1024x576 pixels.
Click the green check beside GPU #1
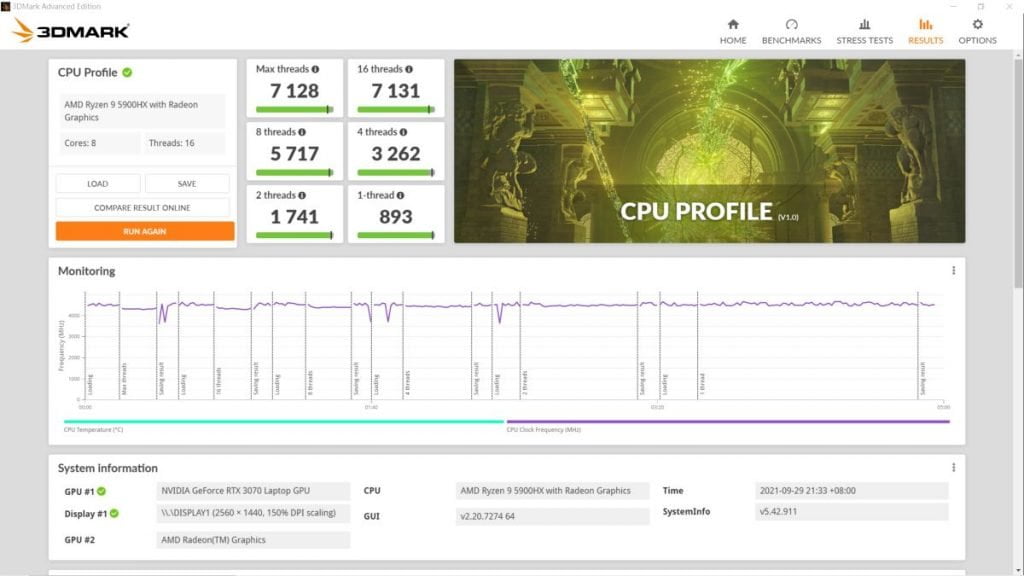[x=102, y=491]
